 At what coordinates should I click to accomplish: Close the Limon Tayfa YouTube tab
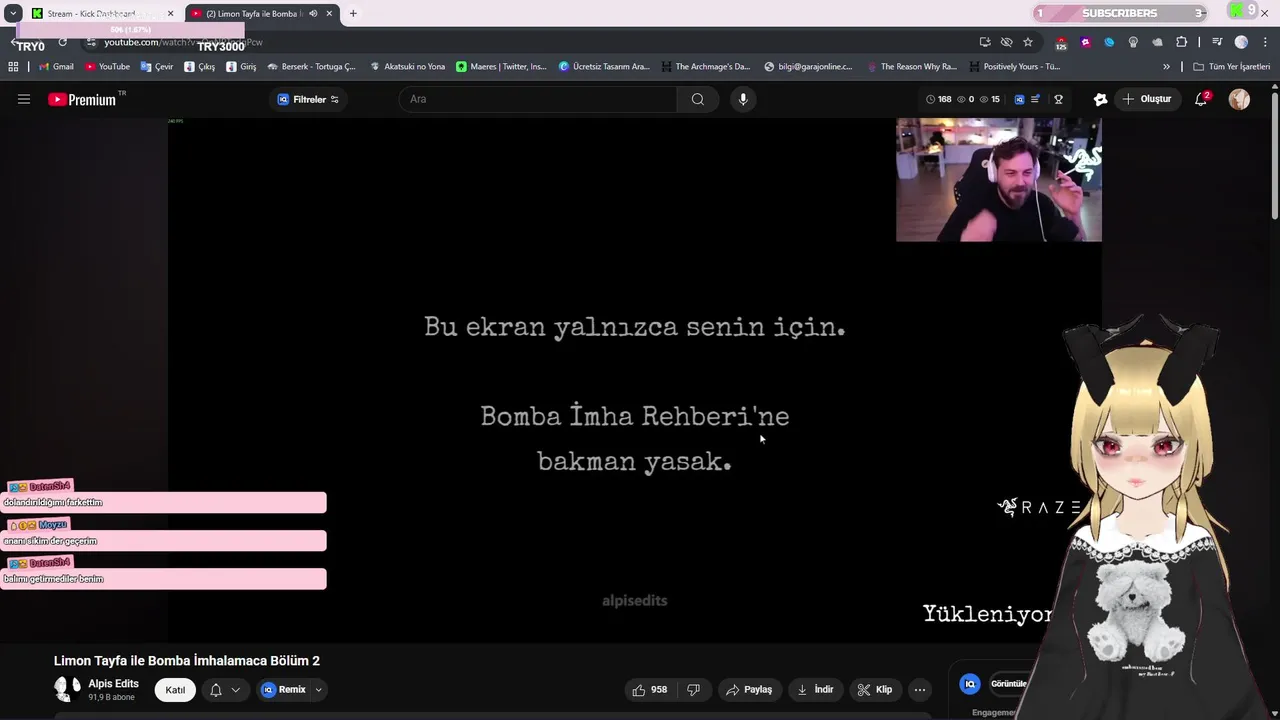coord(329,13)
